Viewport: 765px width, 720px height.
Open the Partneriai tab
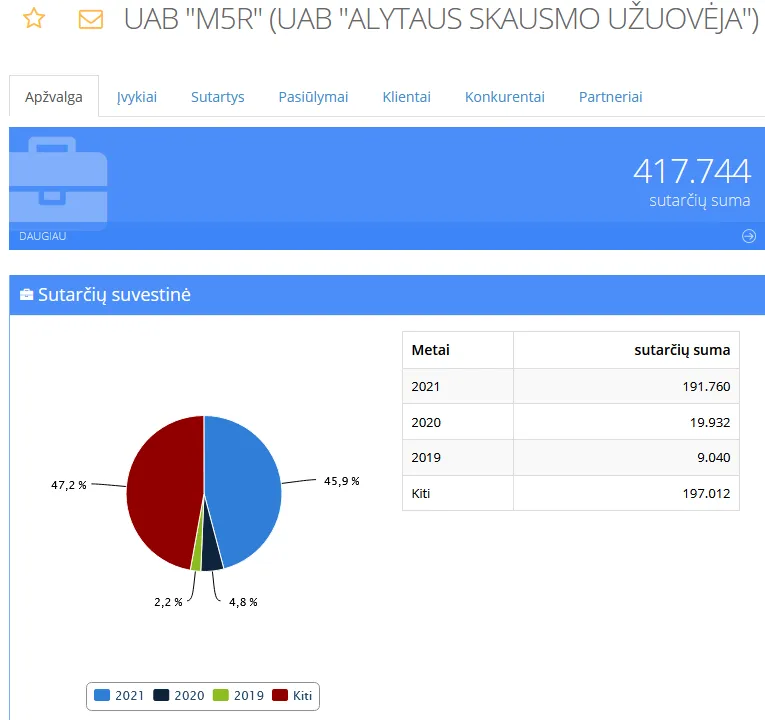click(610, 97)
